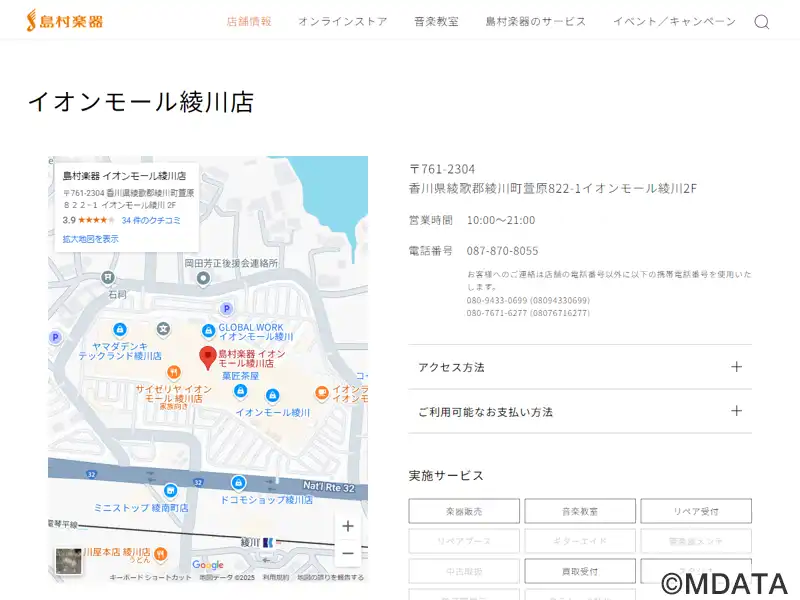Open the 島村楽器のサービス menu
Image resolution: width=800 pixels, height=600 pixels.
535,21
